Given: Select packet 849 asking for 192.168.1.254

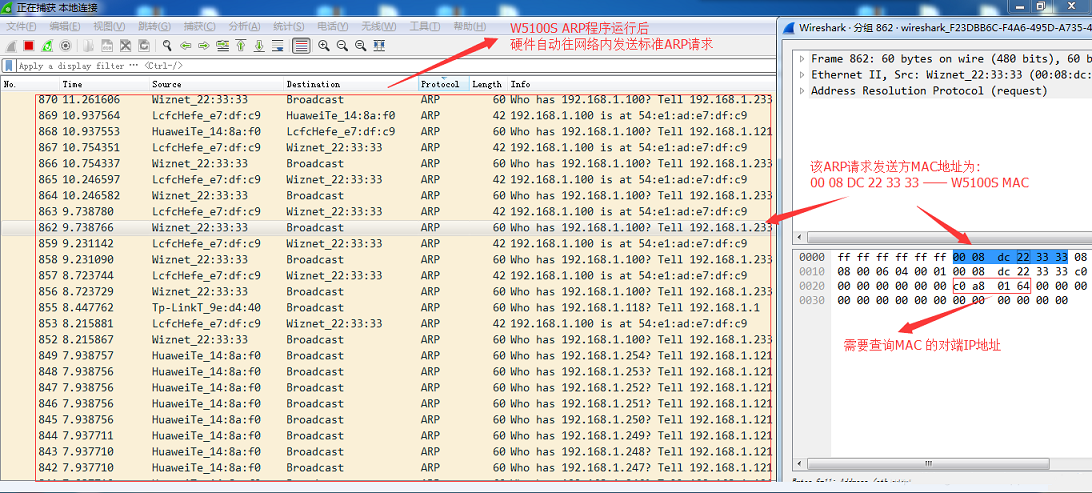Looking at the screenshot, I should click(387, 356).
